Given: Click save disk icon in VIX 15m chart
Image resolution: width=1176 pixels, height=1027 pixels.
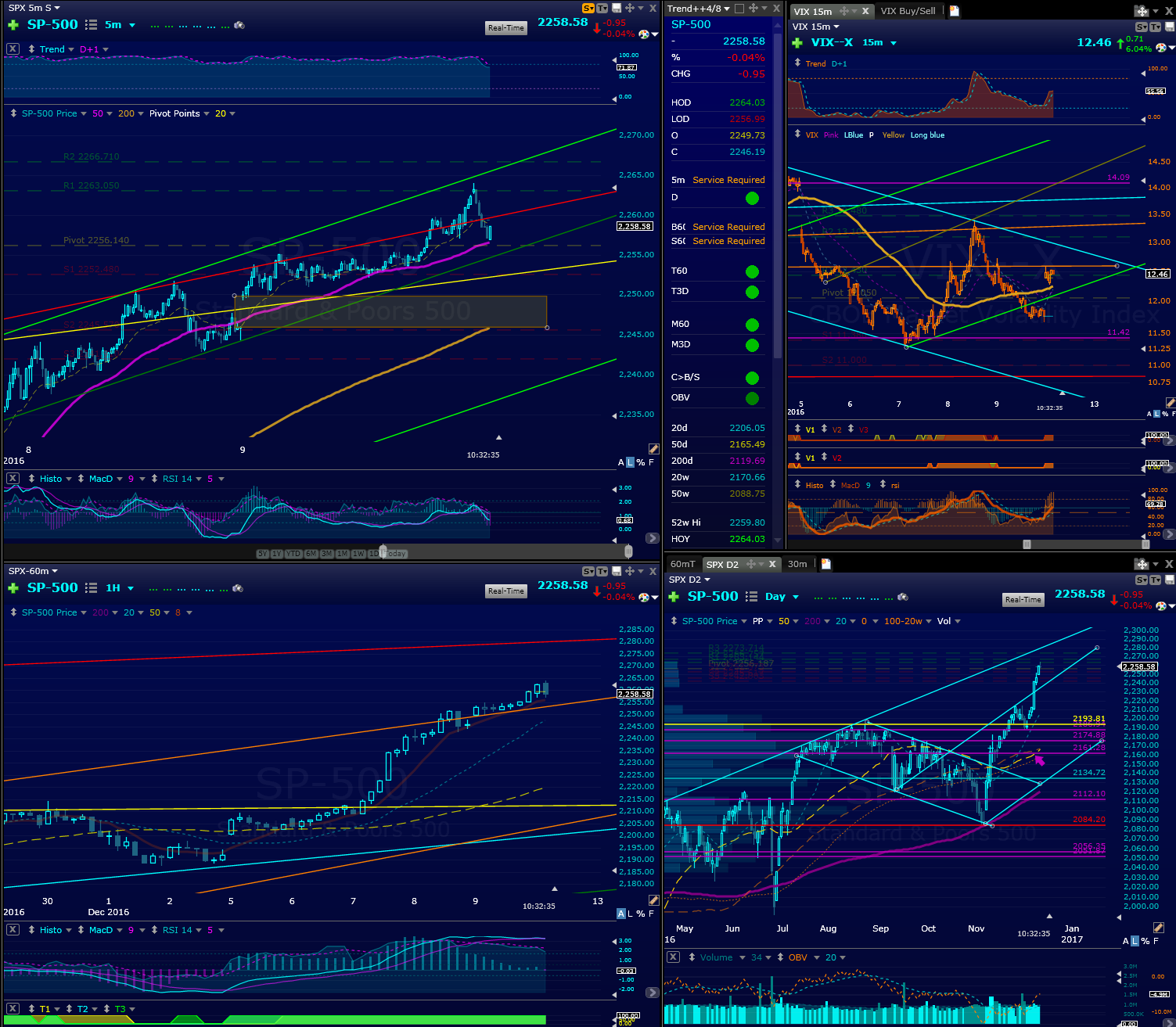Looking at the screenshot, I should (1170, 27).
